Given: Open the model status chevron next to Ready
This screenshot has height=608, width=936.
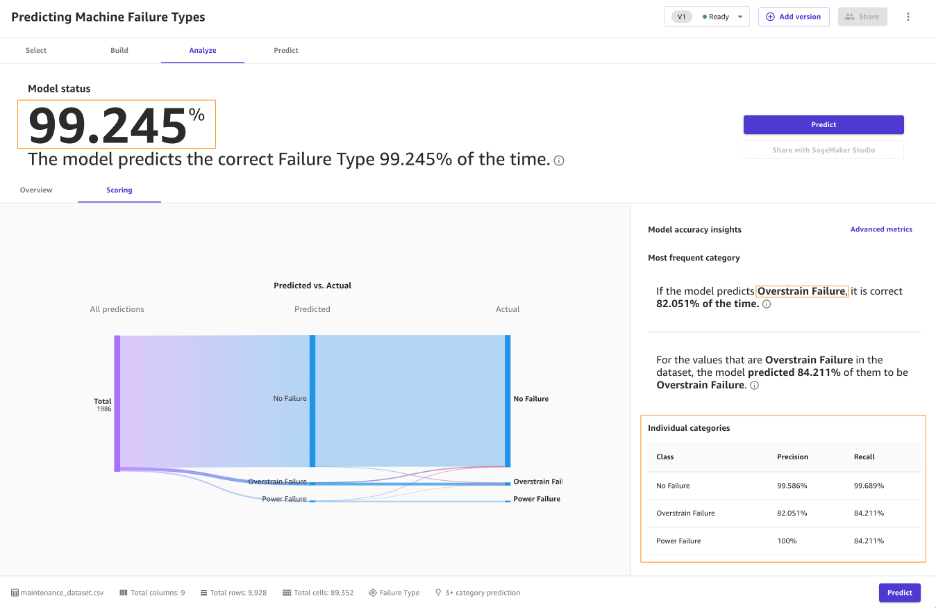Looking at the screenshot, I should [739, 17].
